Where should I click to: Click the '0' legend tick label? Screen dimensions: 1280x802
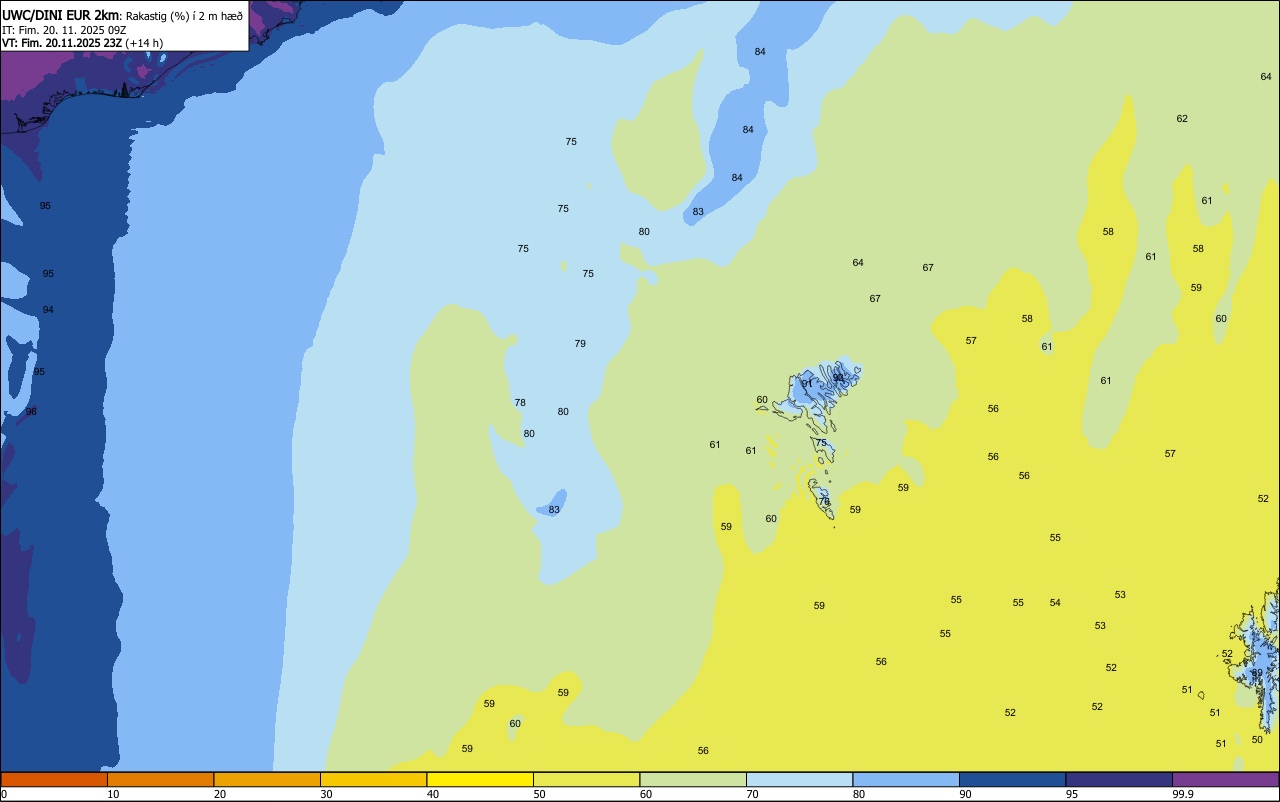4,794
